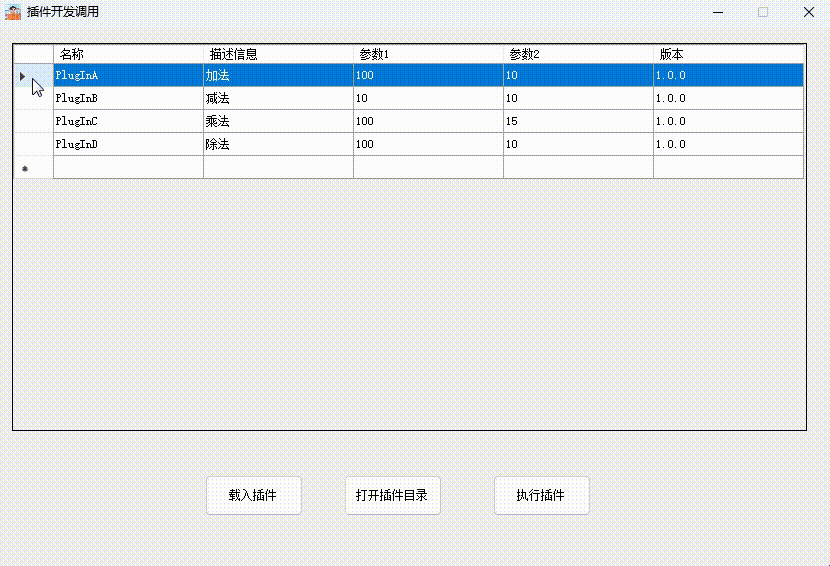Select row header of PlugInD row

[x=33, y=145]
